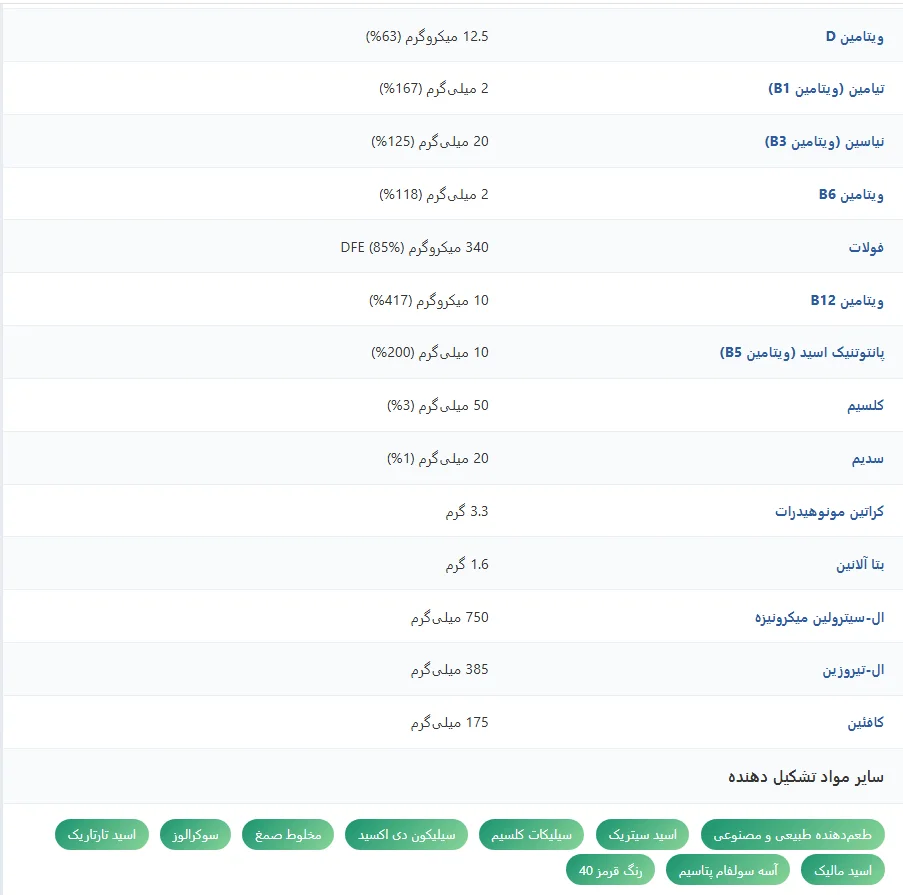
Task: Select the اسید سیتریک ingredient tag
Action: click(643, 834)
